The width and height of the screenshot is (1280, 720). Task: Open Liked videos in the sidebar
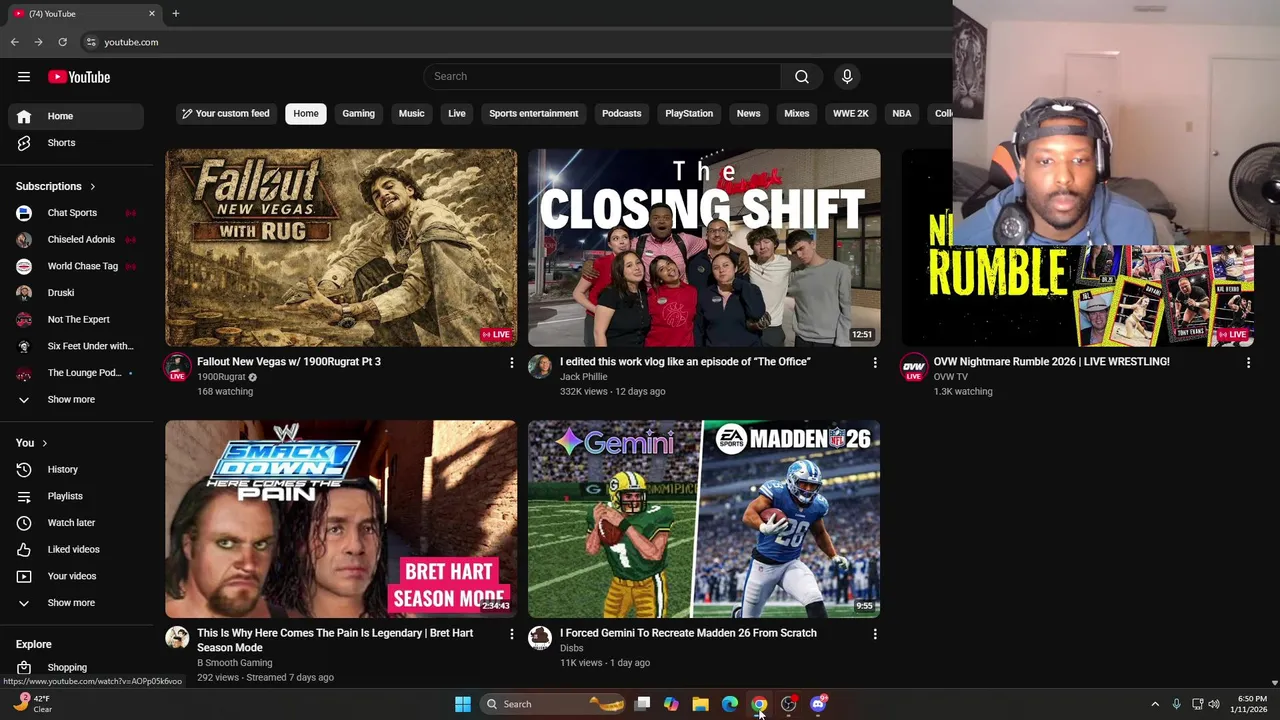point(76,549)
